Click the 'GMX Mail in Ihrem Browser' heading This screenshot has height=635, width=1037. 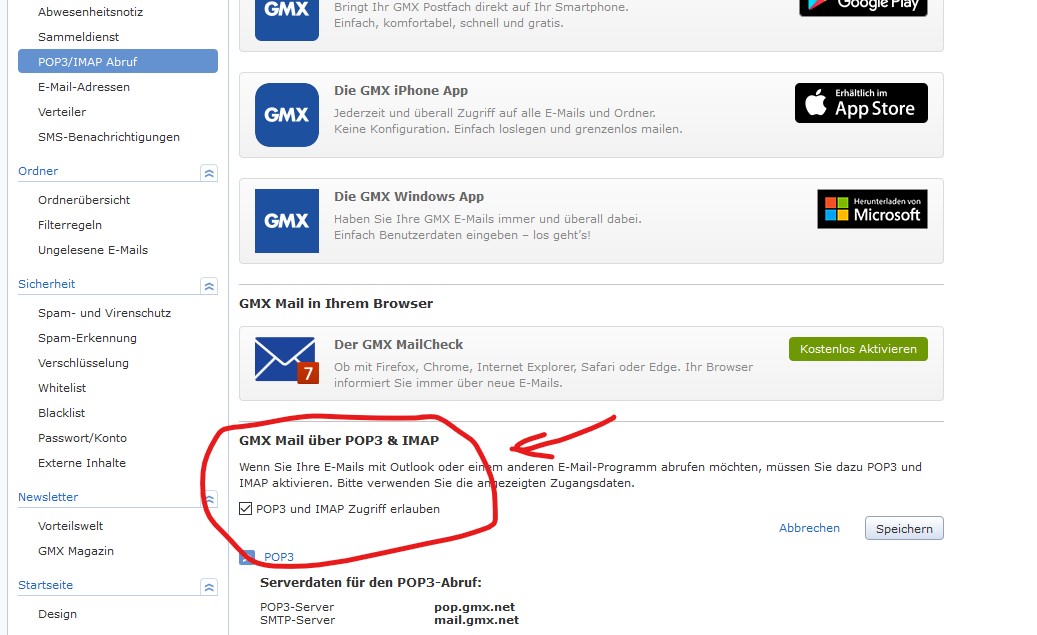pos(336,304)
